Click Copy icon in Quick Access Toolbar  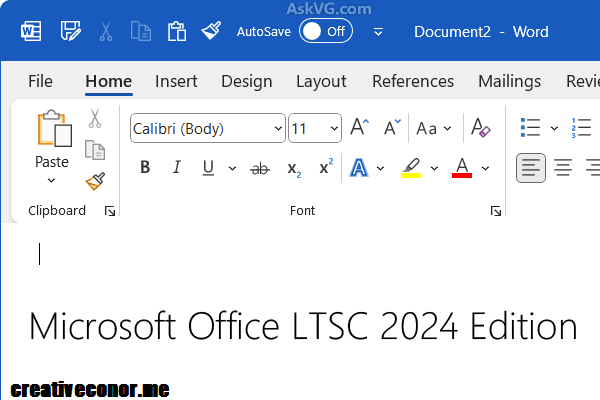pos(141,31)
